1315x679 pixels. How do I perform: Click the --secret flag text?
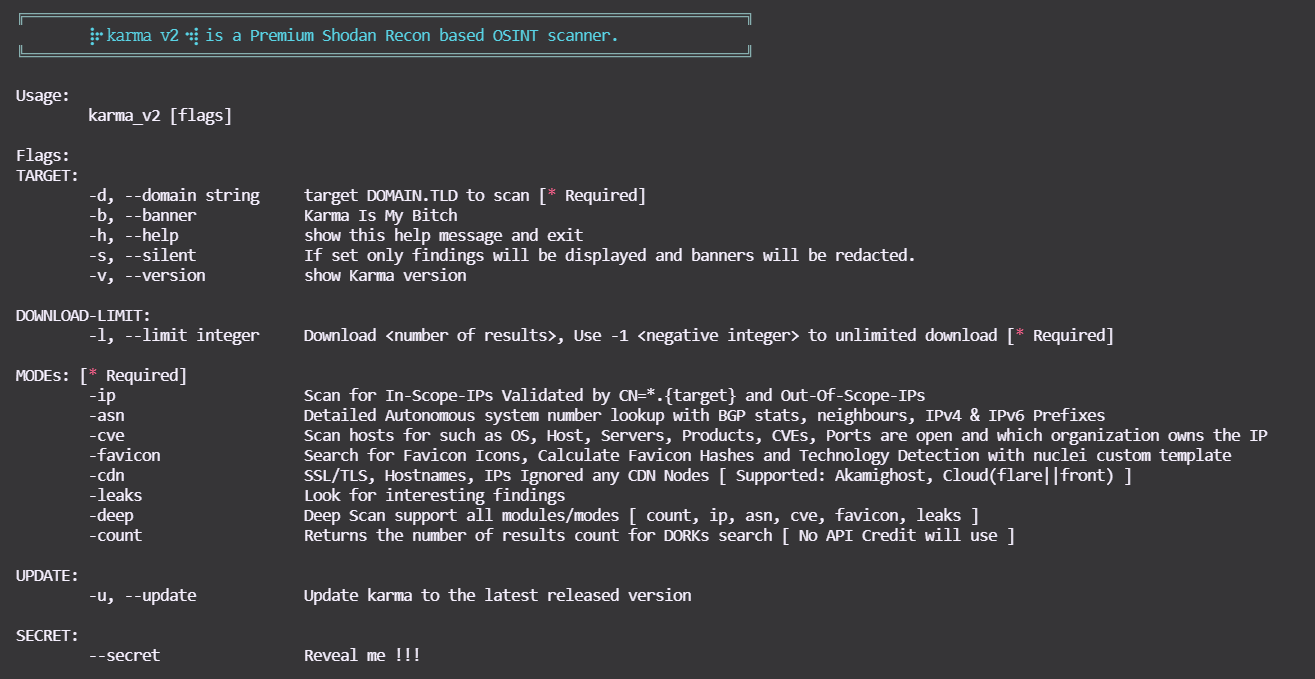click(124, 656)
